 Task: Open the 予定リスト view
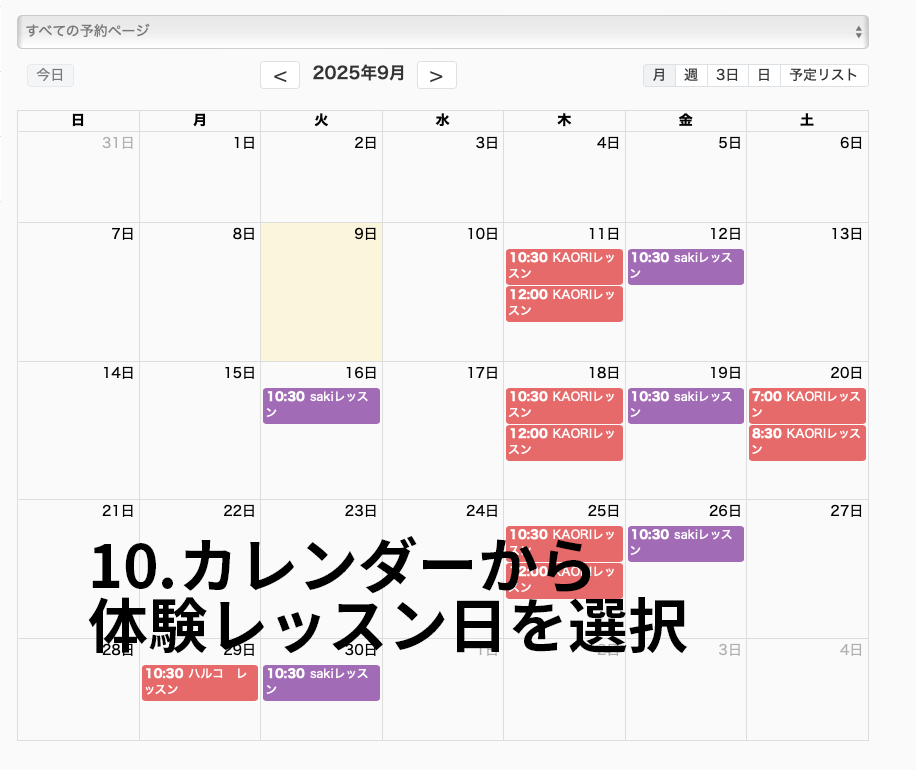[823, 75]
